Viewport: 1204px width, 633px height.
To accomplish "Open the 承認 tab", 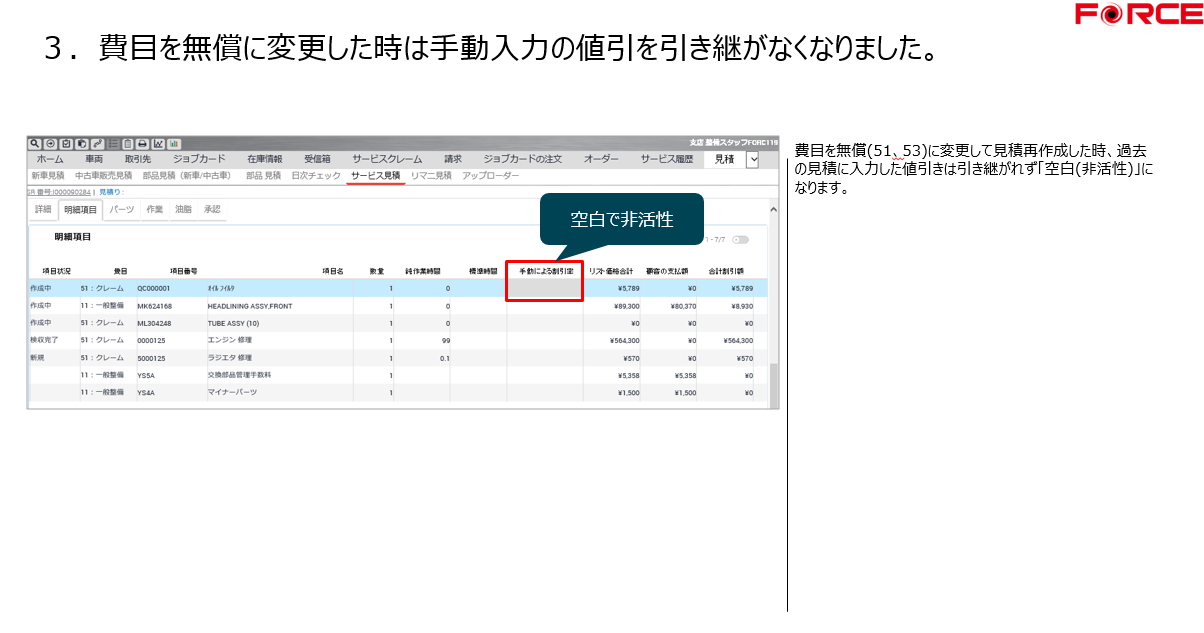I will point(212,210).
